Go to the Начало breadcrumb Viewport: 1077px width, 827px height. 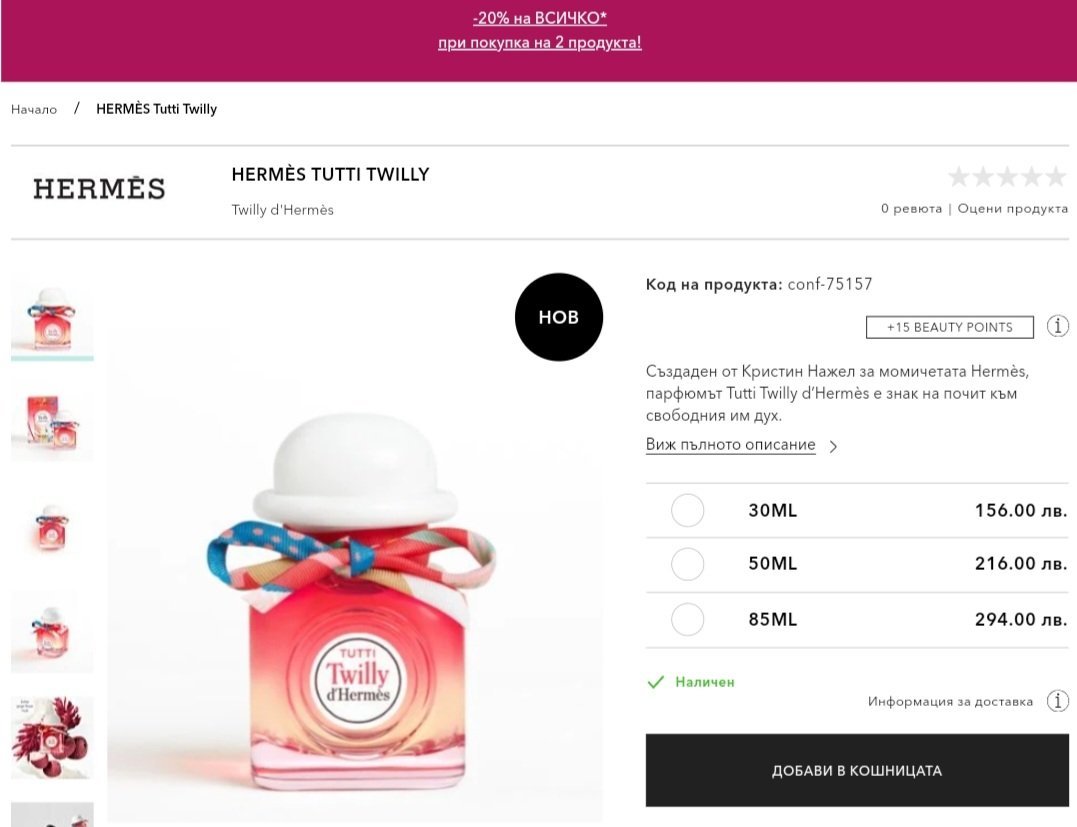(x=34, y=109)
